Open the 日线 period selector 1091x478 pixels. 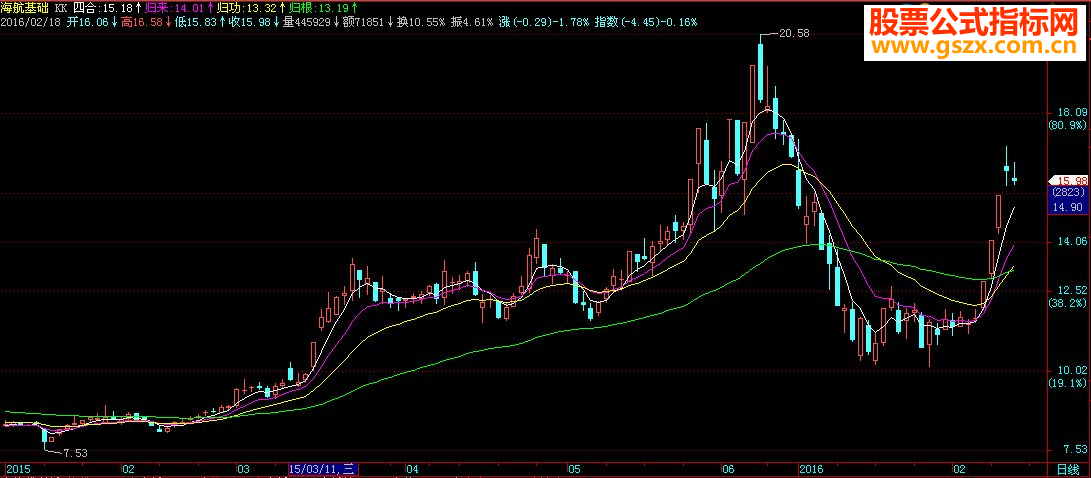(1068, 470)
